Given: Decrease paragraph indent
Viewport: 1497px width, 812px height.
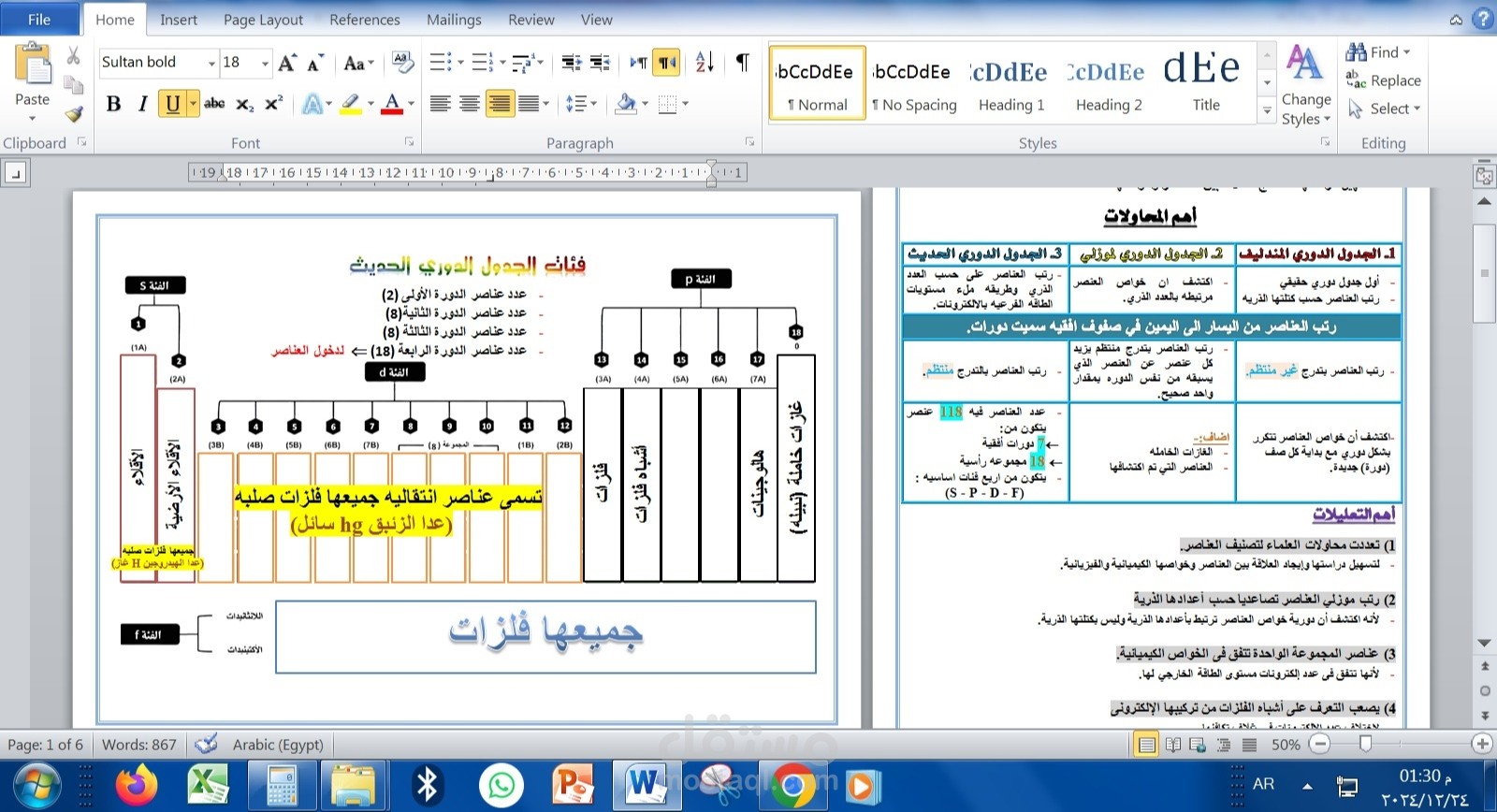Looking at the screenshot, I should click(x=571, y=63).
